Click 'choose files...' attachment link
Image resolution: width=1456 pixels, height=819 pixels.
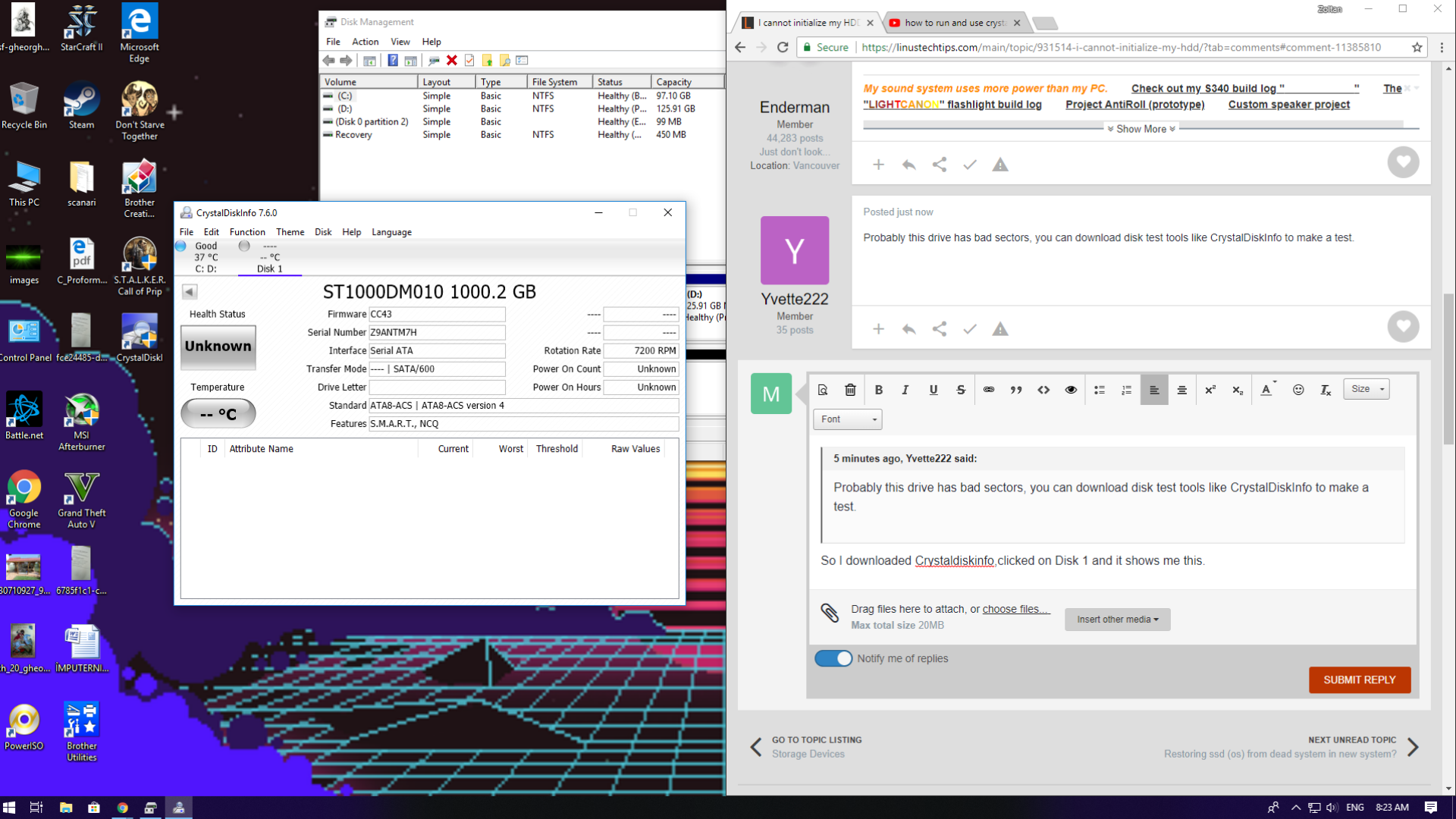tap(1016, 609)
